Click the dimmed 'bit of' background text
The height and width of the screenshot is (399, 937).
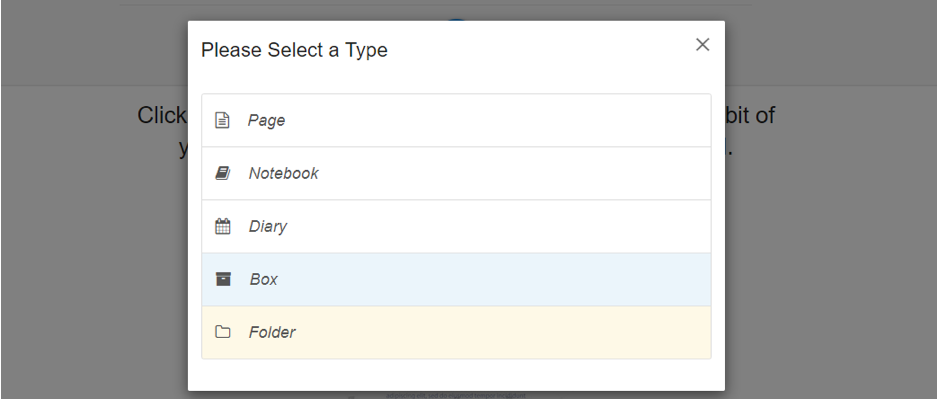click(x=751, y=115)
